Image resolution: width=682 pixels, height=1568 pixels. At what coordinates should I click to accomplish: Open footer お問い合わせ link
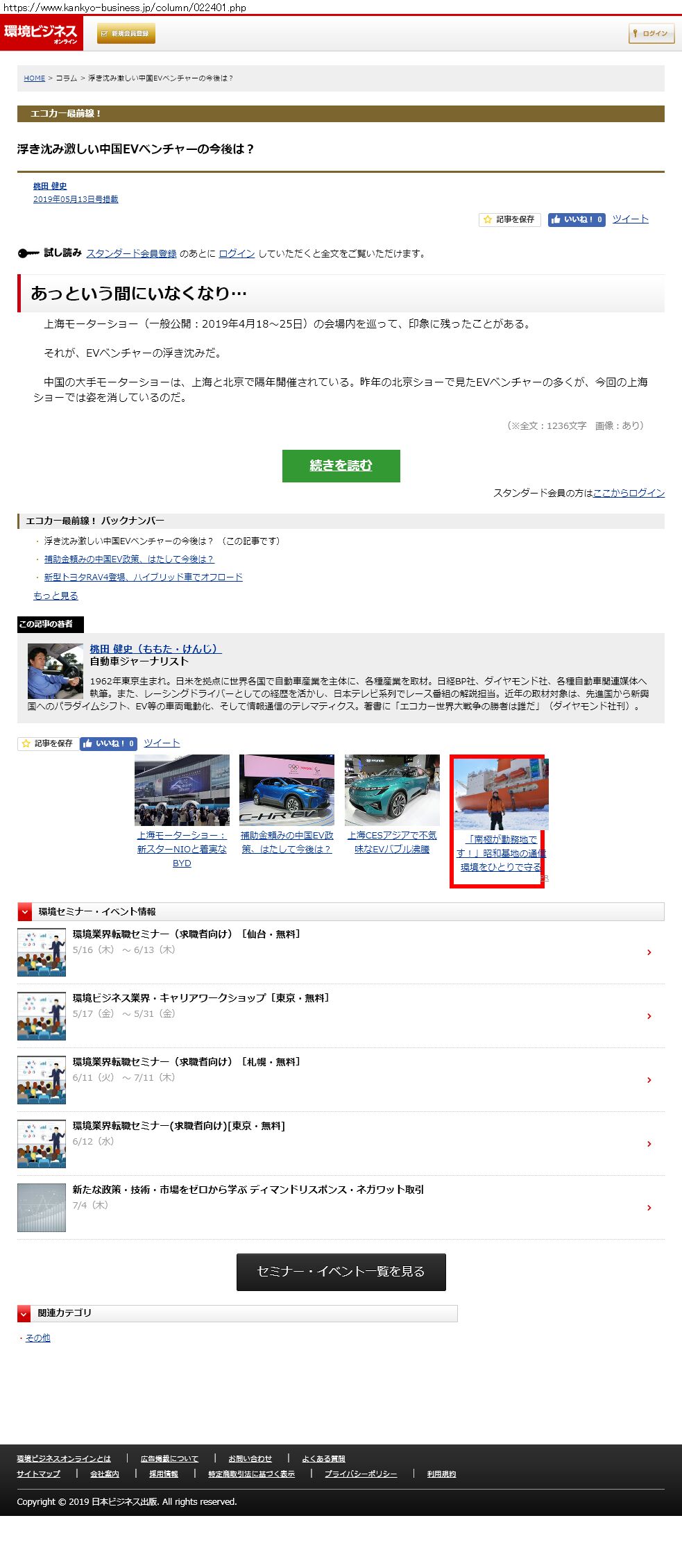[250, 1458]
